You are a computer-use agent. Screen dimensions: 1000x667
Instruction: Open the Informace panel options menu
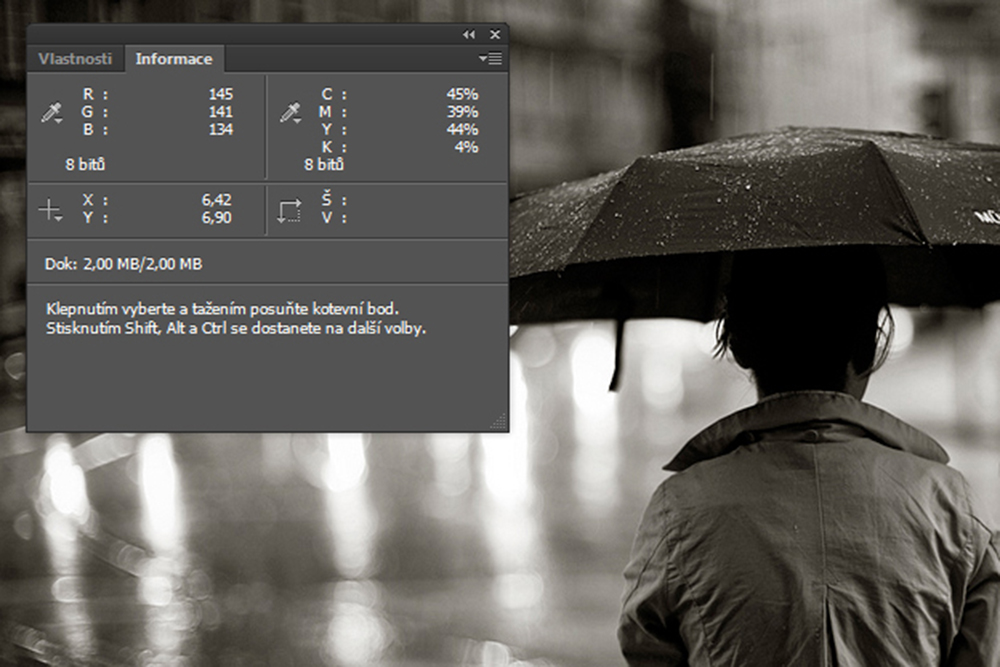(490, 59)
